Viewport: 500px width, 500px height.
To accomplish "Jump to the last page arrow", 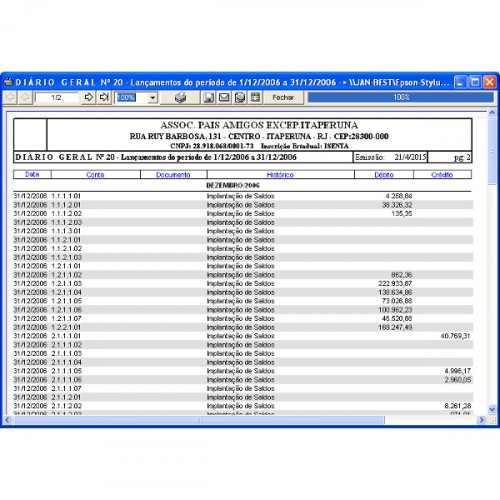I will coord(104,97).
